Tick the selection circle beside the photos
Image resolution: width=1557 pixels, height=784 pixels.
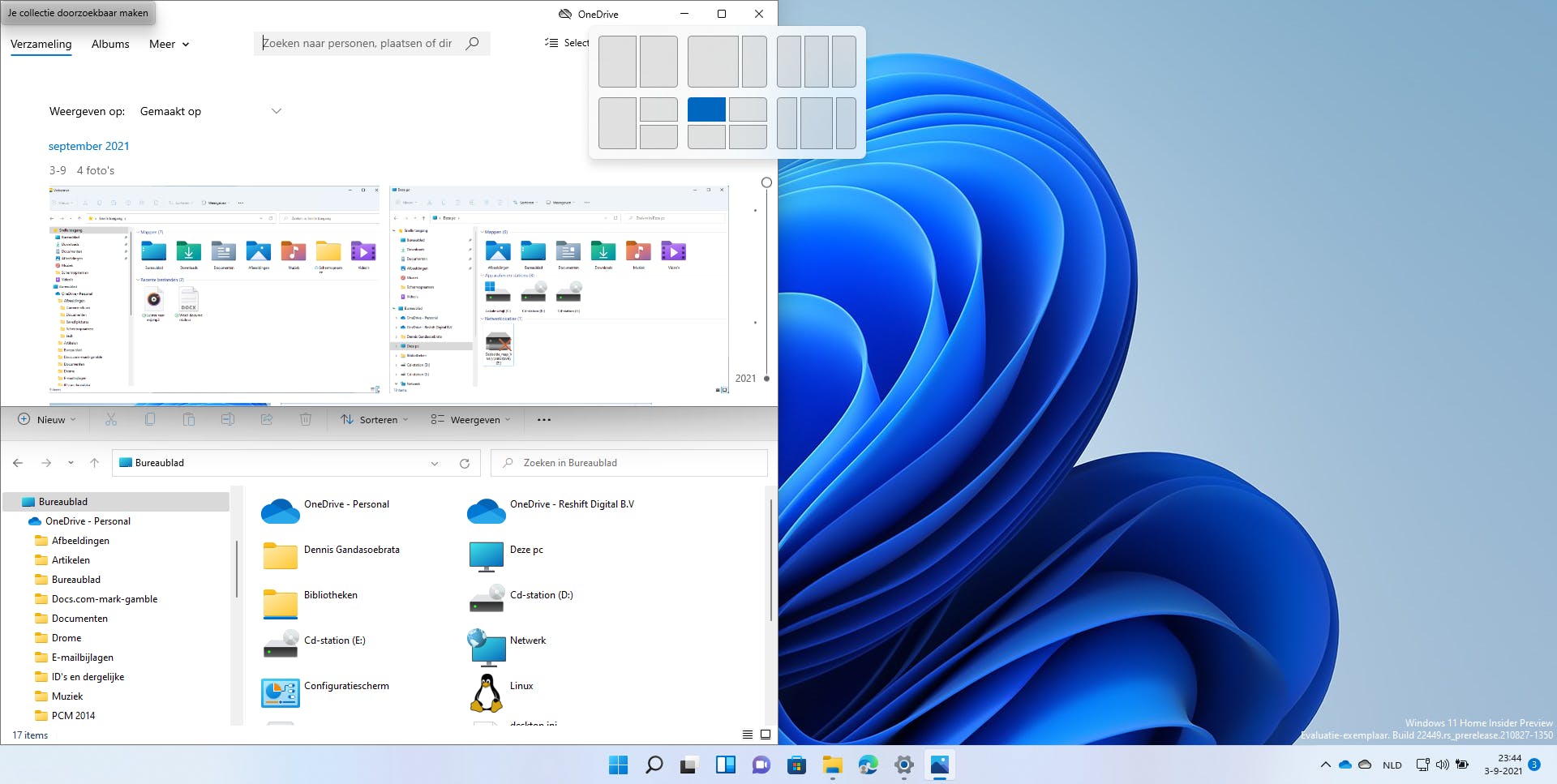point(766,182)
